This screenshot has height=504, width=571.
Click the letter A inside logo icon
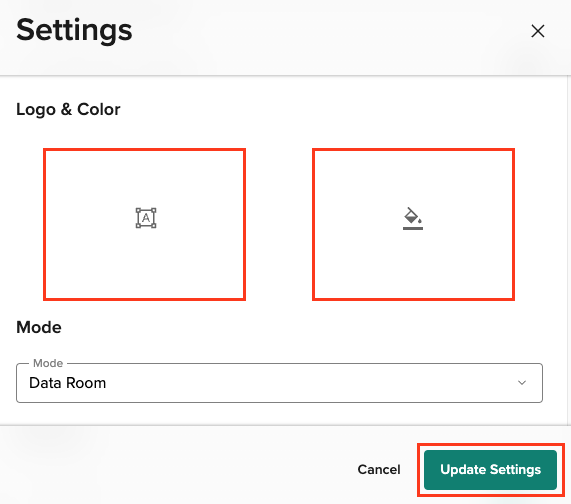coord(146,218)
